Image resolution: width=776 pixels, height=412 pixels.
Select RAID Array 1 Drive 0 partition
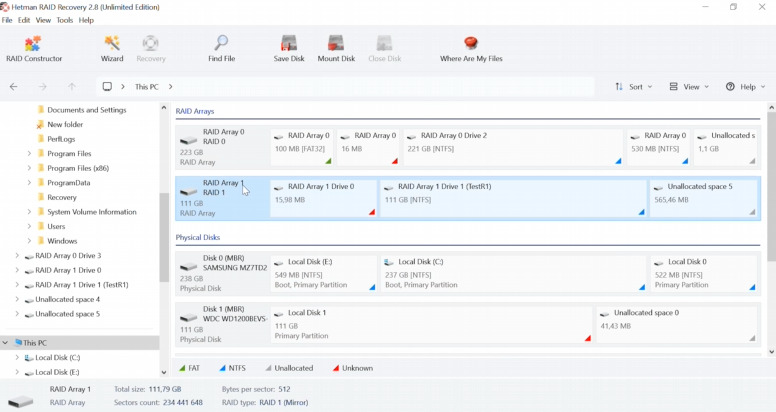(324, 198)
